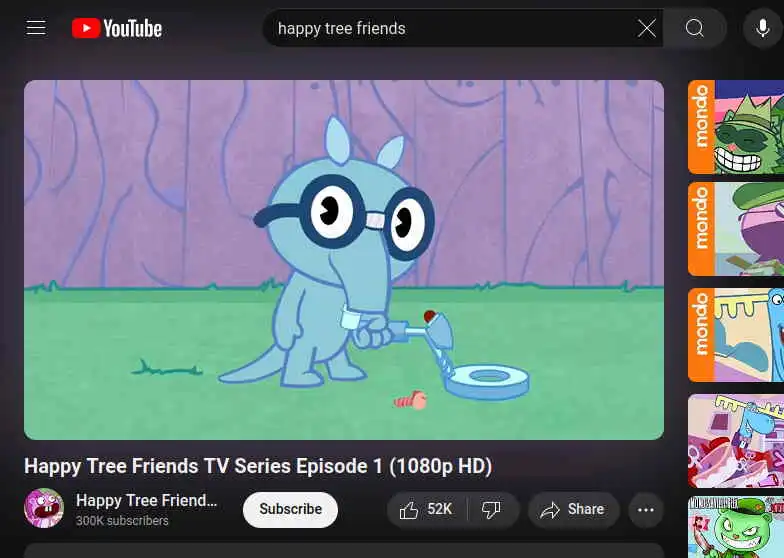Expand the video description box below channel

coord(344,550)
